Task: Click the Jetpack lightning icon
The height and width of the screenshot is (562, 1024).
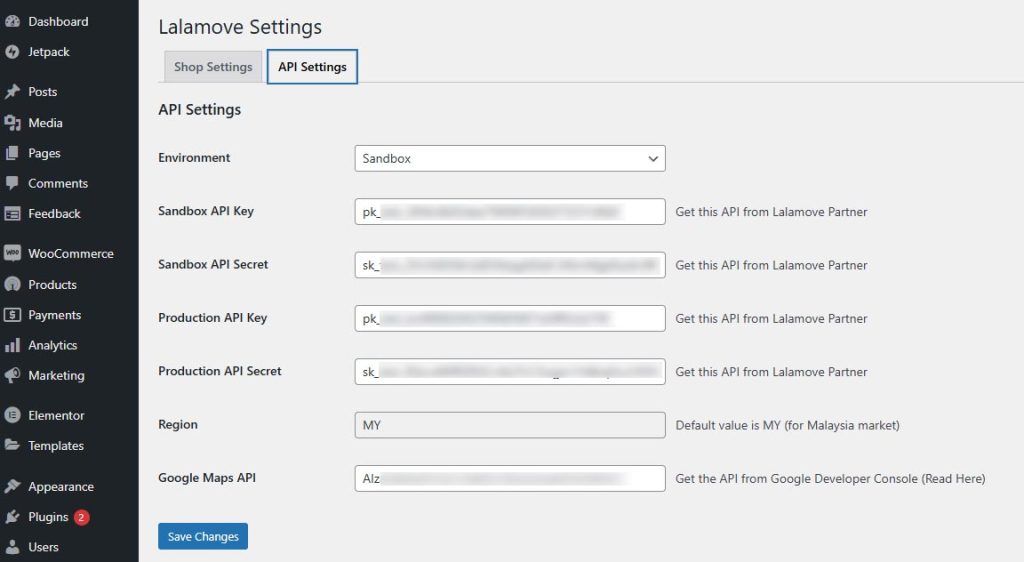Action: point(12,52)
